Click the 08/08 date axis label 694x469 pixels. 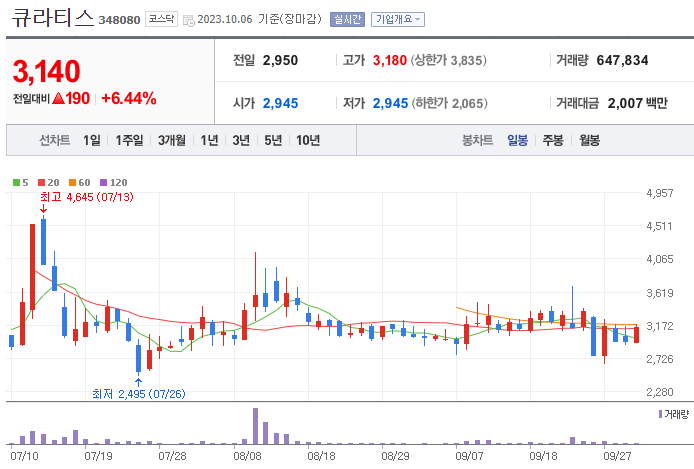coord(247,456)
